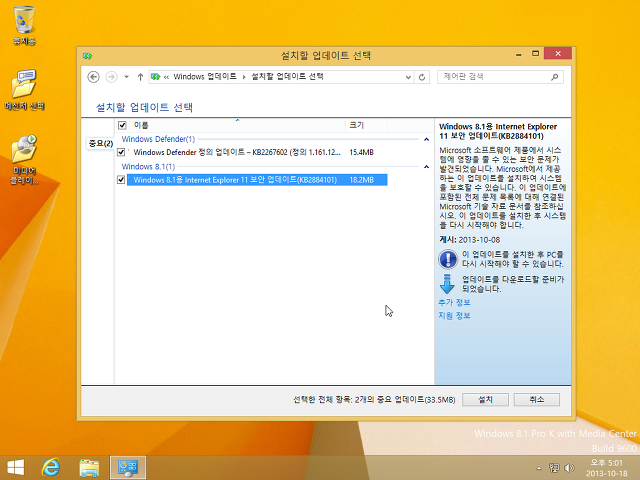Click the taskbar clock showing 5:01
Viewport: 640px width, 480px height.
coord(607,468)
